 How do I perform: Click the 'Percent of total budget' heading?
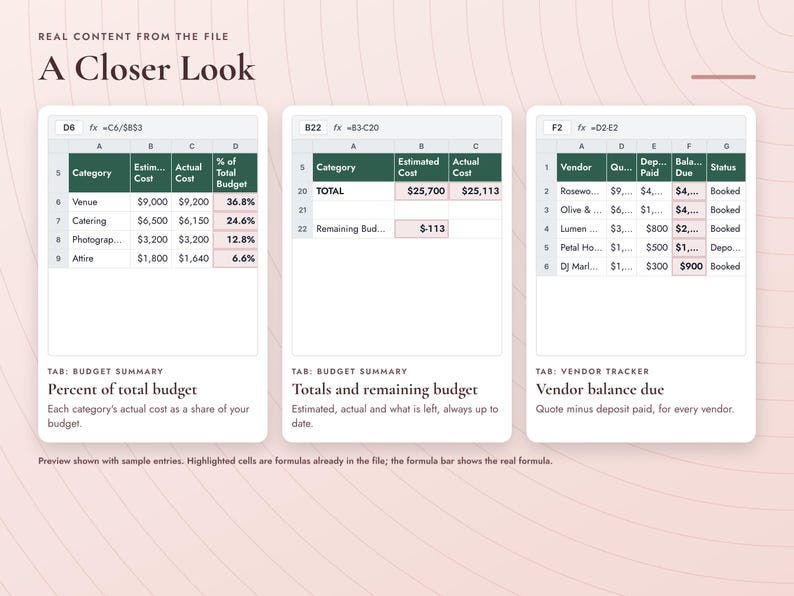click(122, 389)
